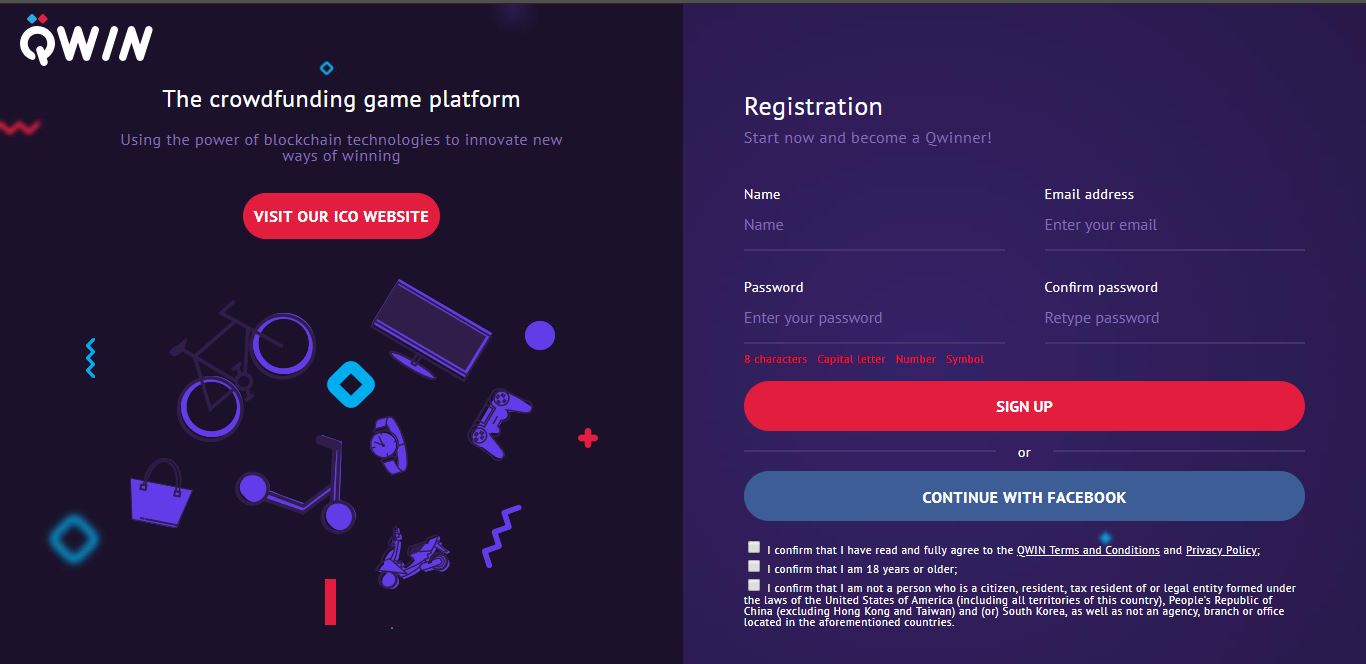Click the game controller illustration icon

point(498,419)
